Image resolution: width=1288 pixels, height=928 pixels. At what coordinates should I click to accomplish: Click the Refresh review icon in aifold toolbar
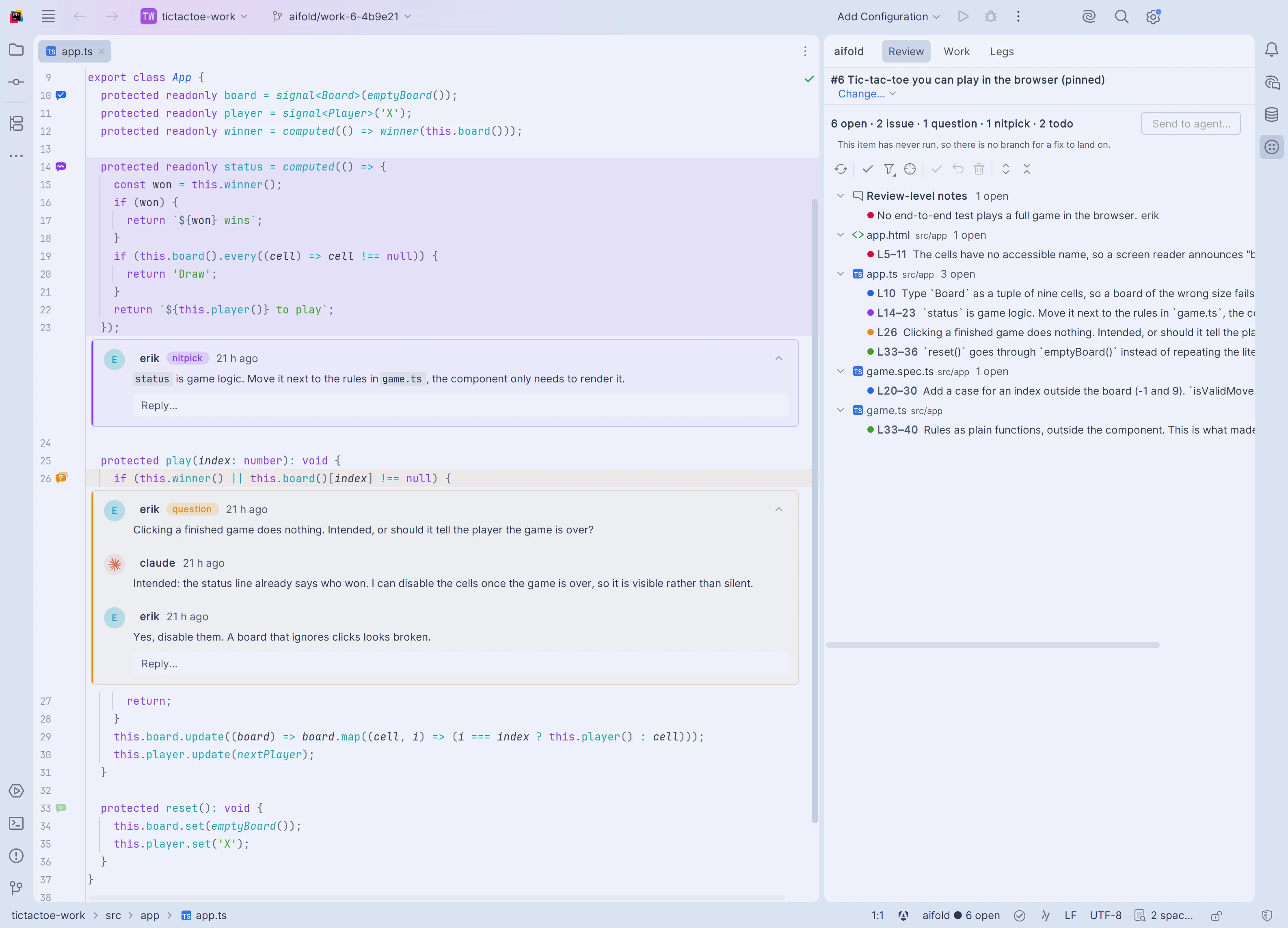[x=841, y=169]
